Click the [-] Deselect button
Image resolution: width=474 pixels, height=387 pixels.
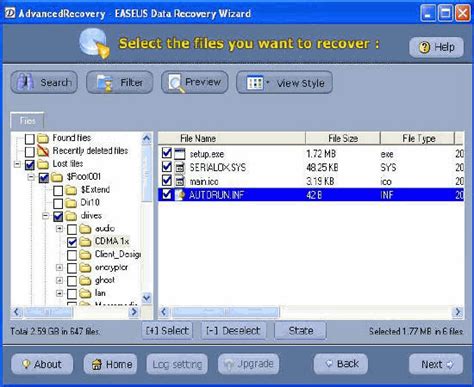(x=233, y=331)
